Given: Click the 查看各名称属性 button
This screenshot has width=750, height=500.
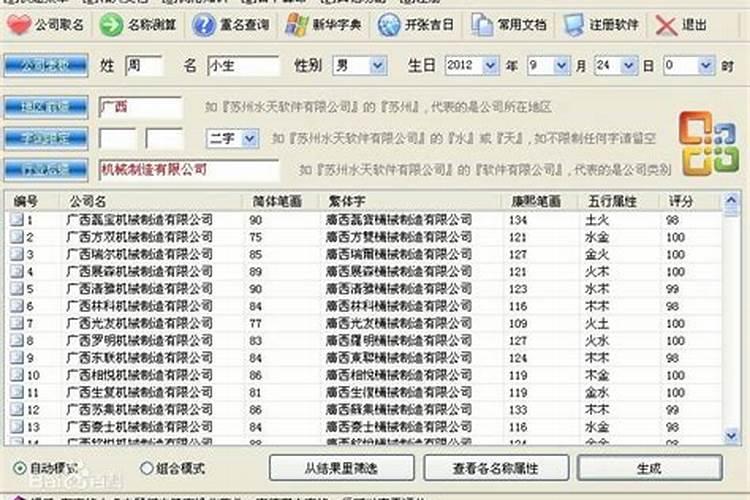Looking at the screenshot, I should [496, 468].
